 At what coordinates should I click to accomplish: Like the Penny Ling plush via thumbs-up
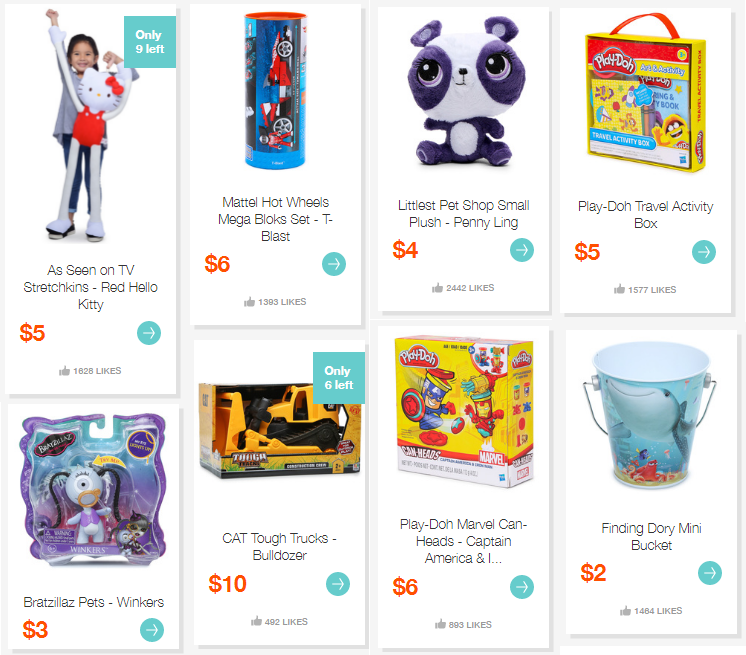click(x=437, y=288)
